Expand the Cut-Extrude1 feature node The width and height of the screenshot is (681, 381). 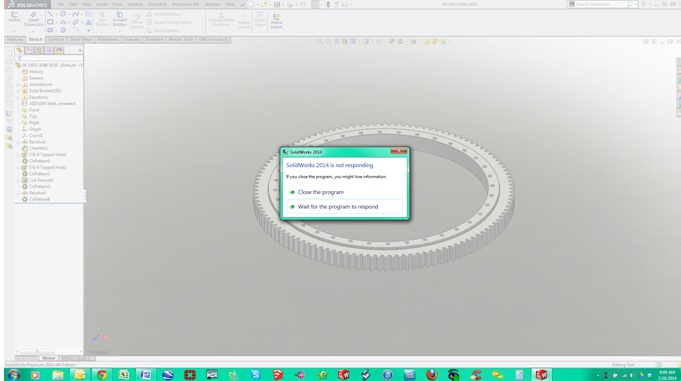pos(18,180)
